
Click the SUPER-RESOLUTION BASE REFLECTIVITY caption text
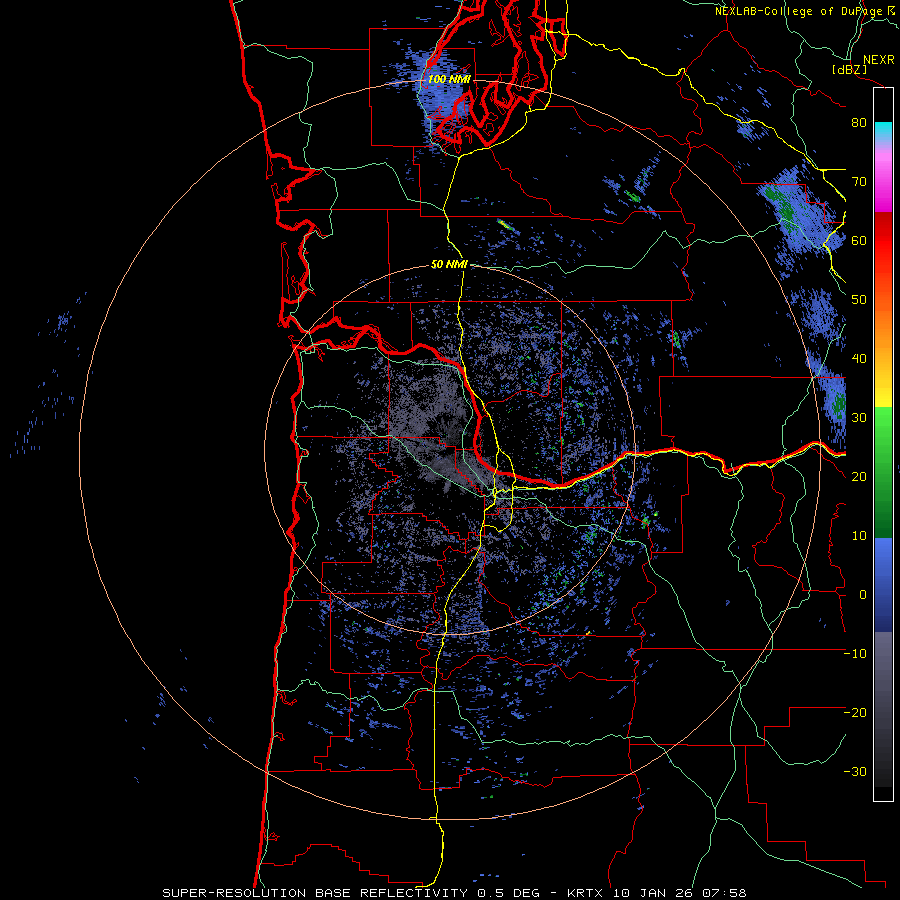tap(315, 893)
